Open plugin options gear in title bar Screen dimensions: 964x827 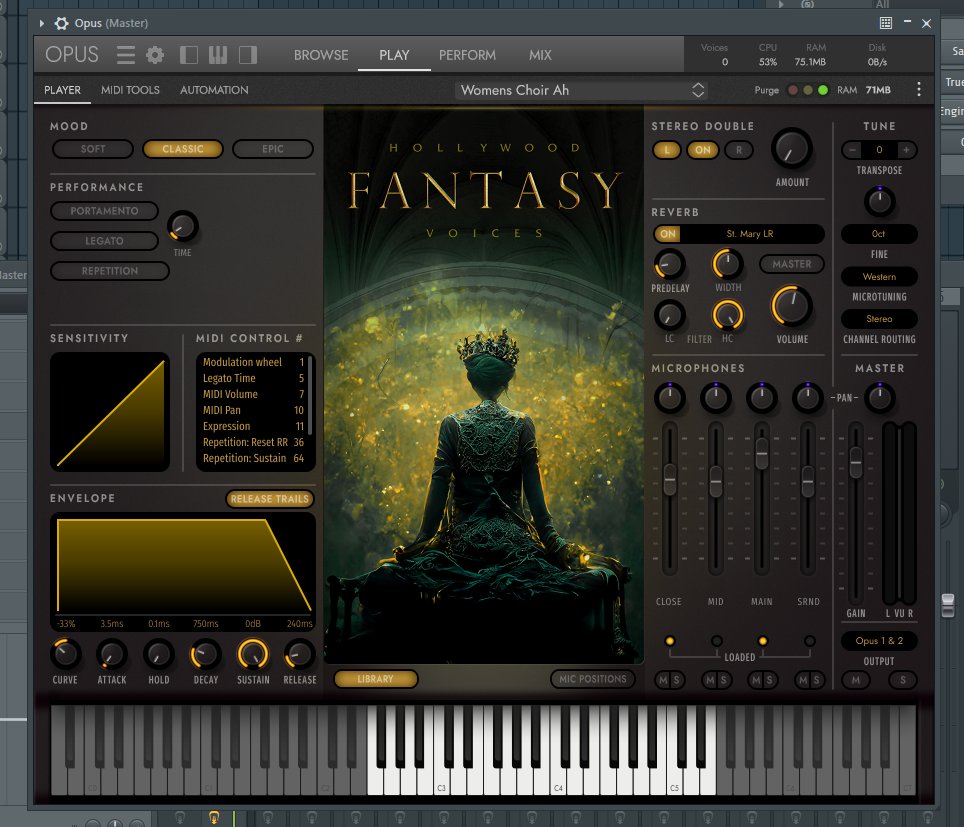tap(61, 23)
